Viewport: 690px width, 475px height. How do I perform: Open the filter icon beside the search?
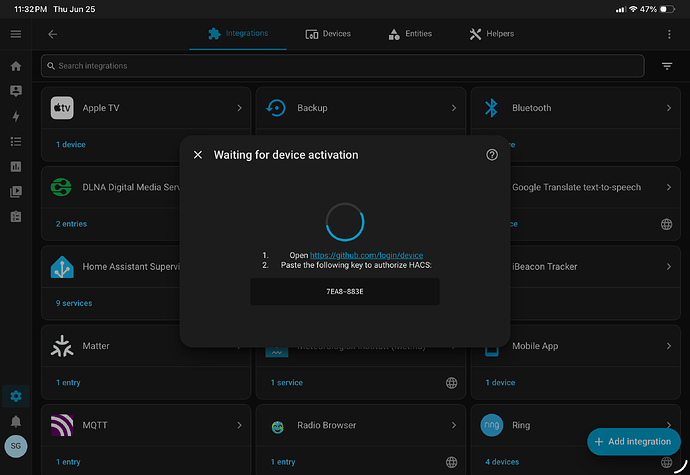click(x=667, y=66)
